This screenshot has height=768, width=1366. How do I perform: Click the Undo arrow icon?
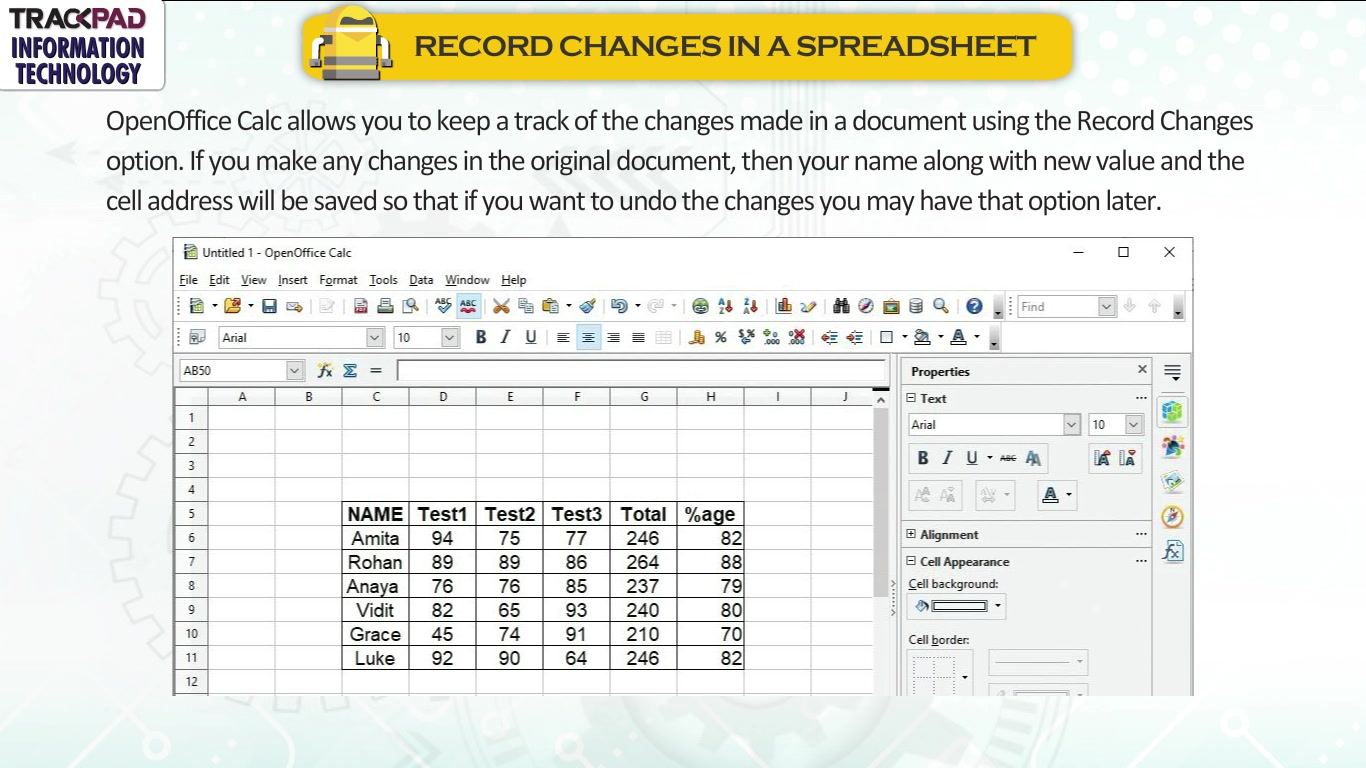tap(619, 306)
